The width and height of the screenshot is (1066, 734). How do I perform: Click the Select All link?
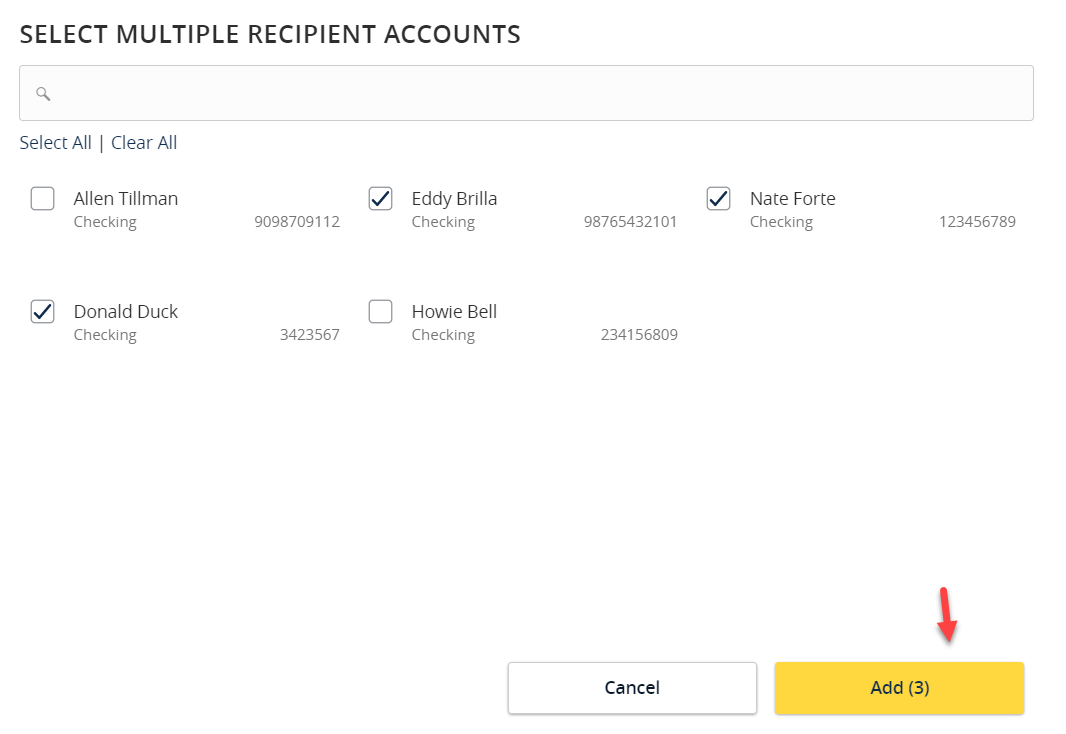click(x=55, y=143)
